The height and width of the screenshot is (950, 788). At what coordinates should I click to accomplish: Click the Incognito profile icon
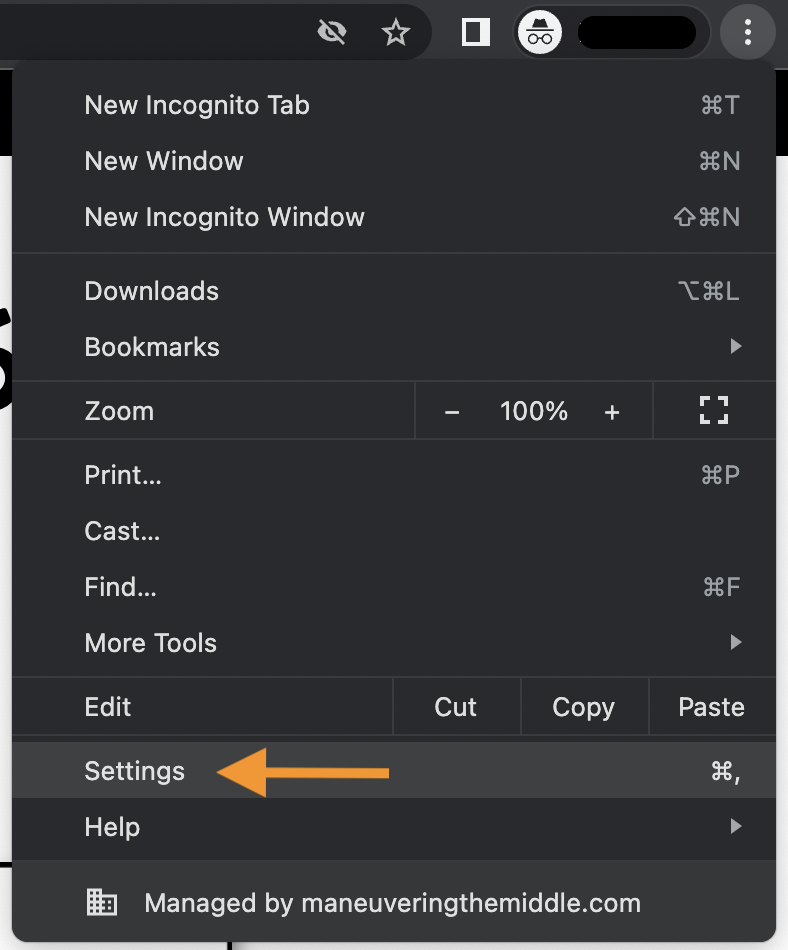click(x=540, y=33)
